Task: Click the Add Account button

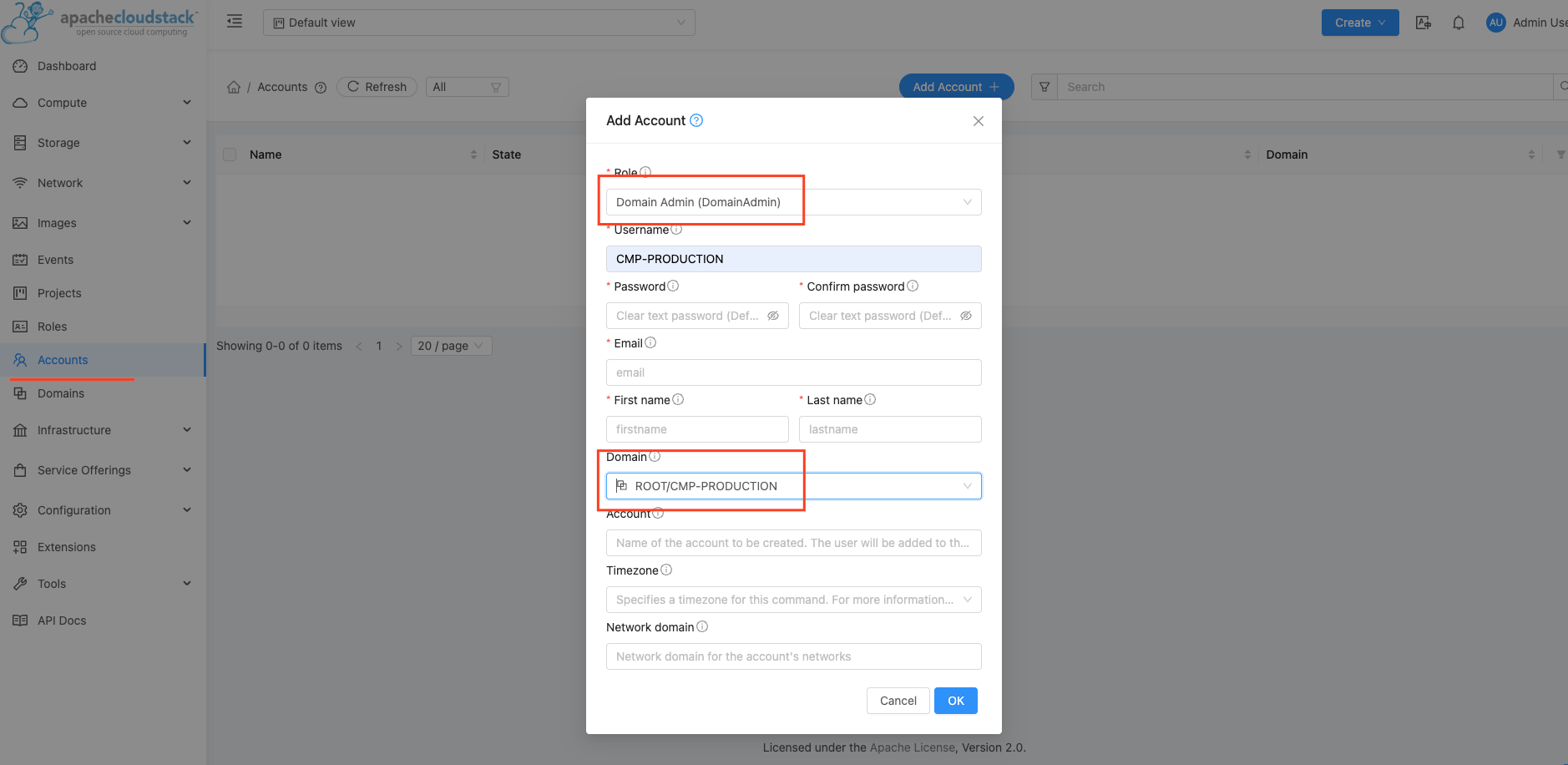Action: click(956, 87)
